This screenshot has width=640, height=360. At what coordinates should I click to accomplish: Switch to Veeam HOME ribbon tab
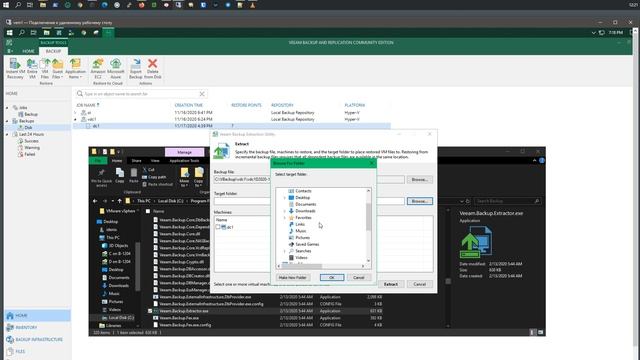[x=28, y=51]
